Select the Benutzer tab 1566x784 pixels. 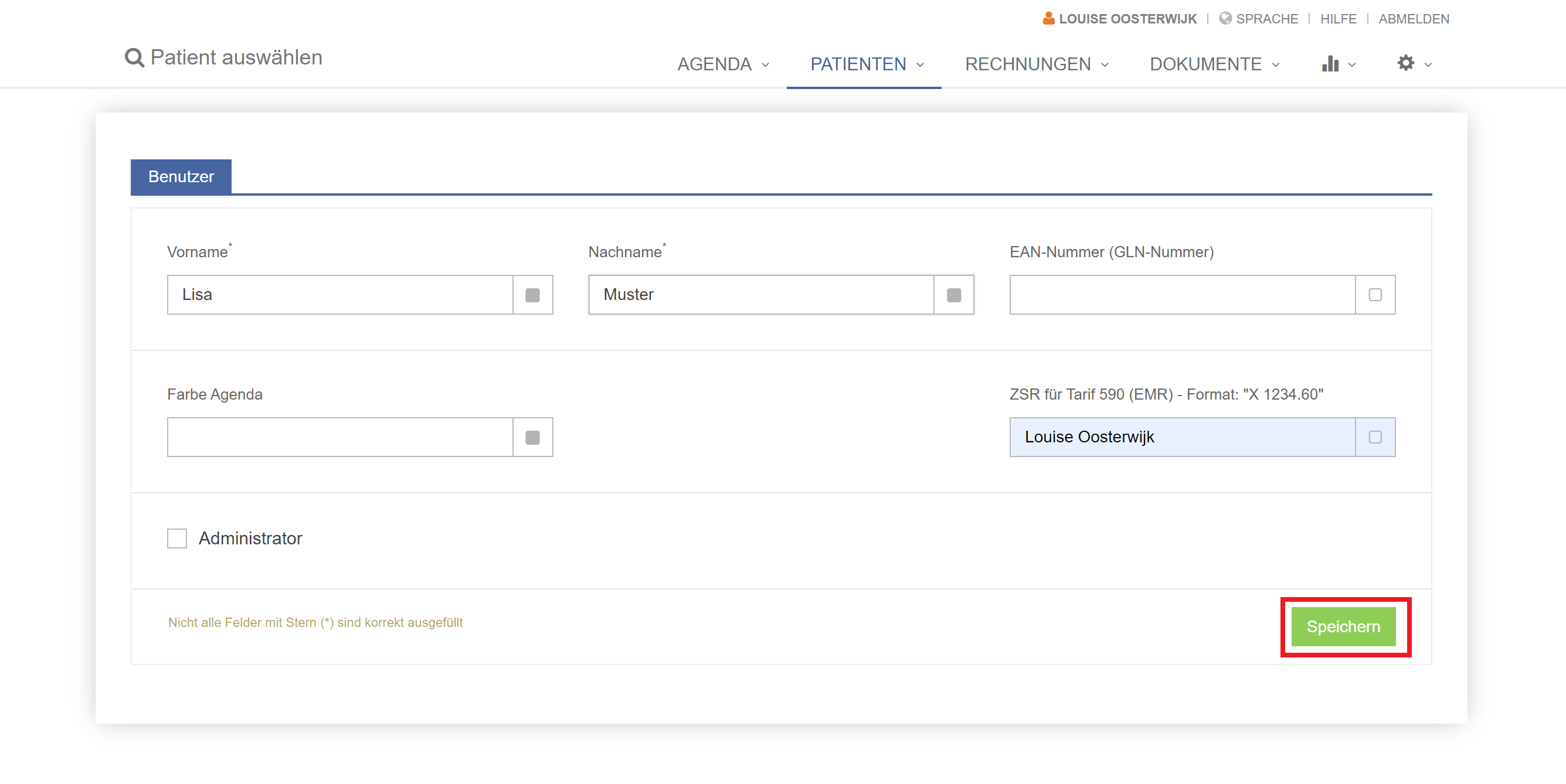point(181,176)
